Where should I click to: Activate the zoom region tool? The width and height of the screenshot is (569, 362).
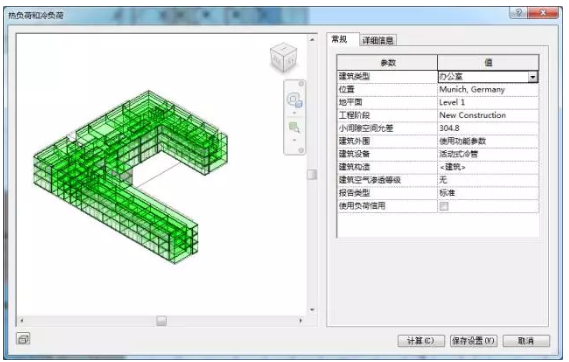tap(294, 127)
